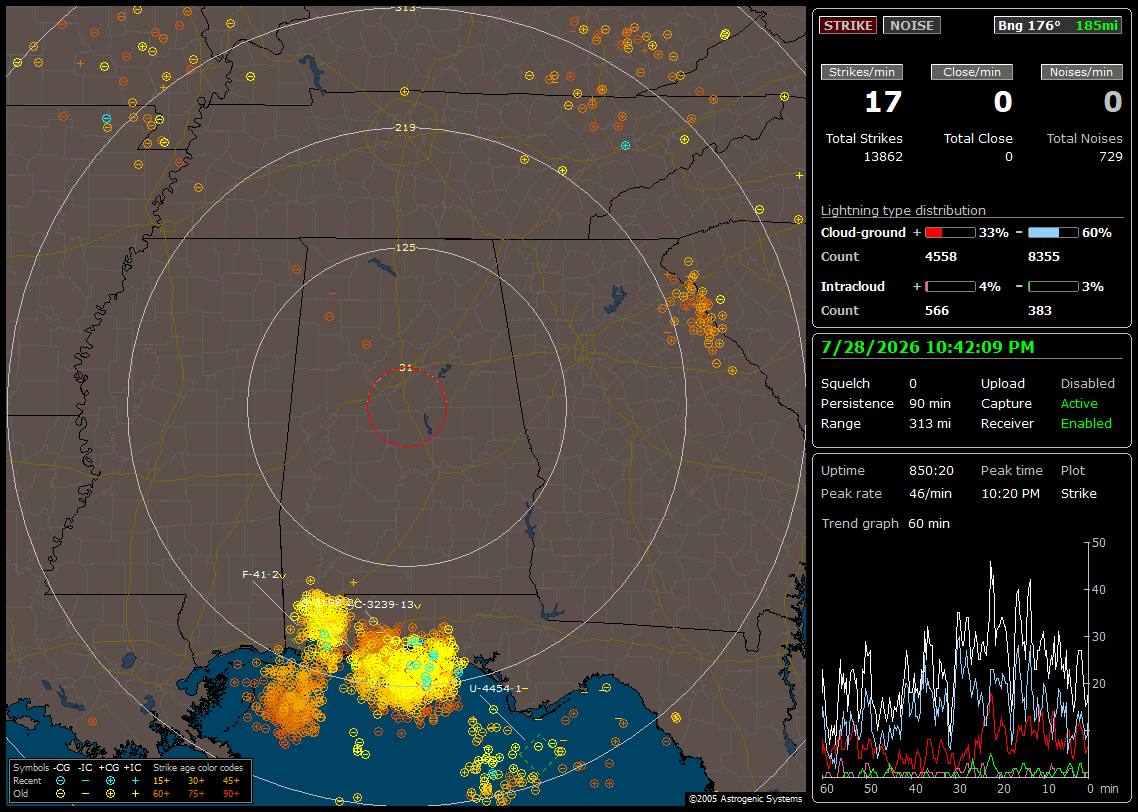Click the Plot mode value Strike
The width and height of the screenshot is (1138, 812).
(1078, 493)
